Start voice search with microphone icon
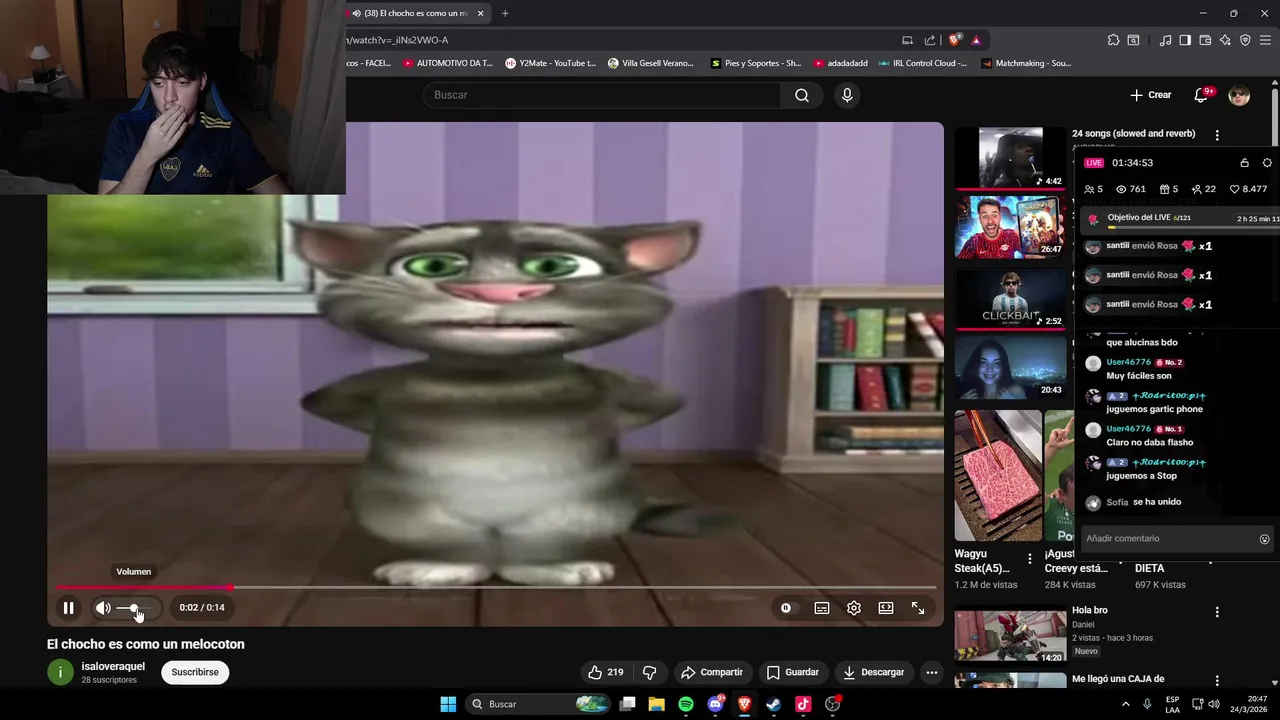Image resolution: width=1280 pixels, height=720 pixels. pos(847,95)
